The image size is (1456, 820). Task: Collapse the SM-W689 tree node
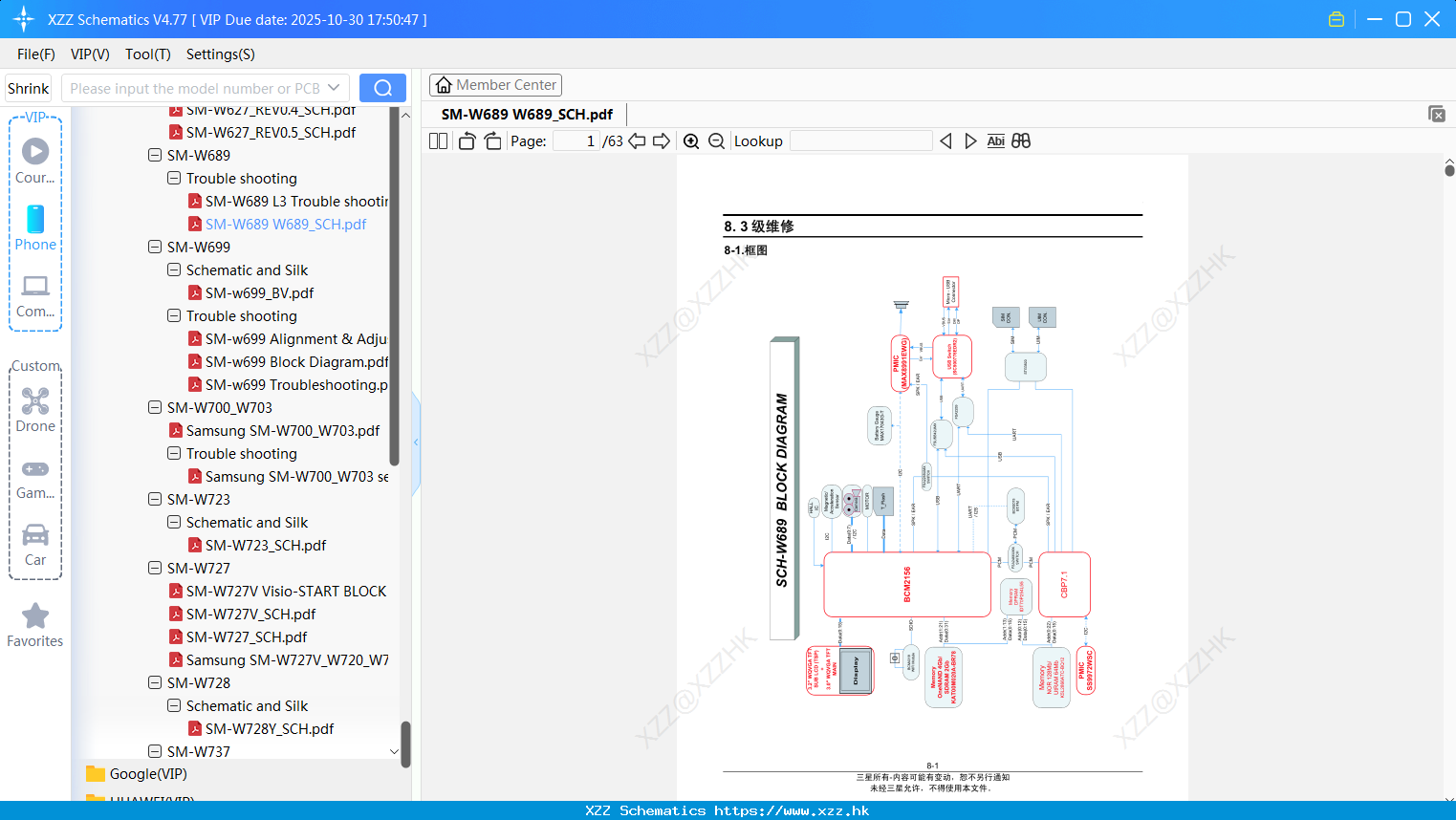[x=155, y=155]
